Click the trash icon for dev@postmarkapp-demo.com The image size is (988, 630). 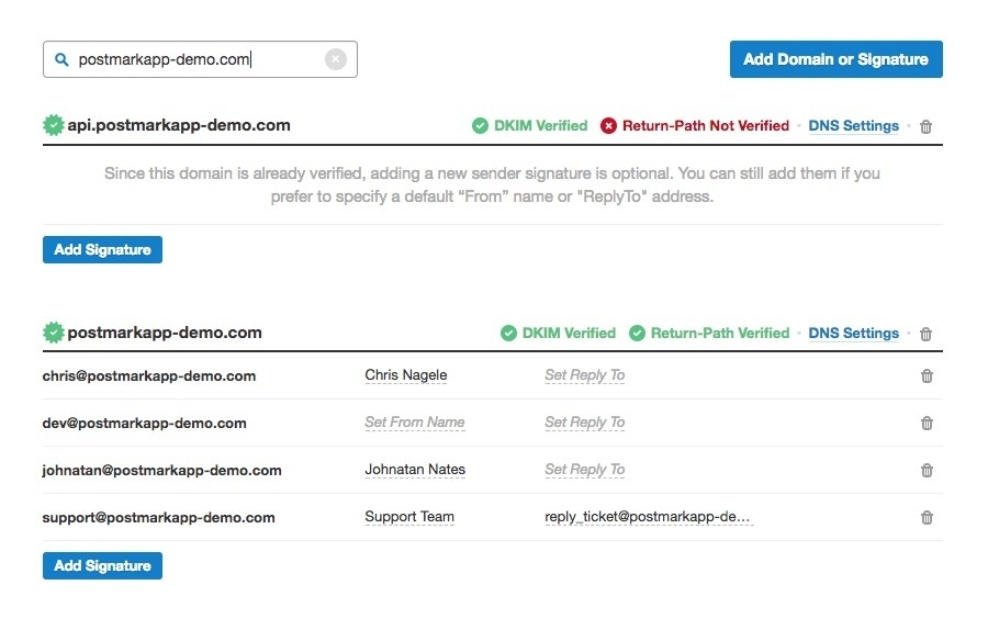pos(927,423)
